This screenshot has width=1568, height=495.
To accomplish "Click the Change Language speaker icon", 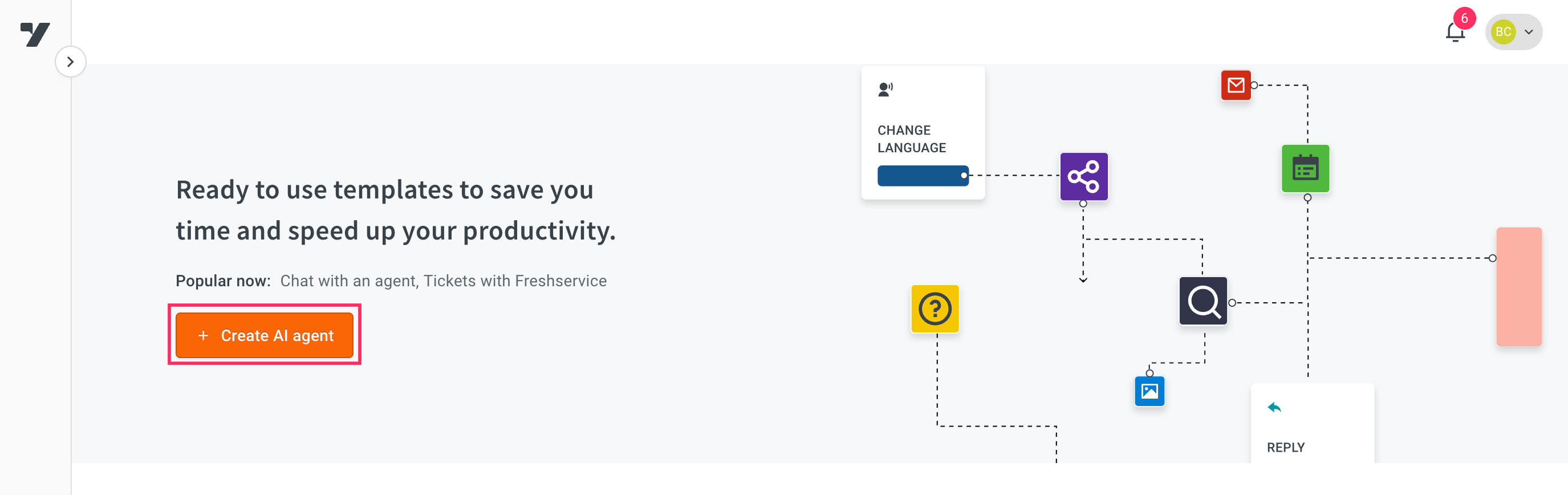I will (885, 90).
